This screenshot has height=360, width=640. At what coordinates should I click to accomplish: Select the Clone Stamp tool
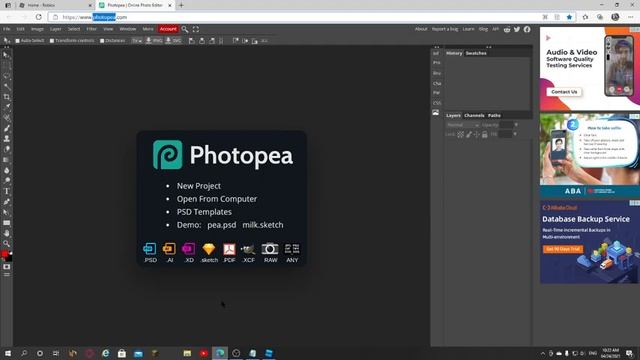6,139
